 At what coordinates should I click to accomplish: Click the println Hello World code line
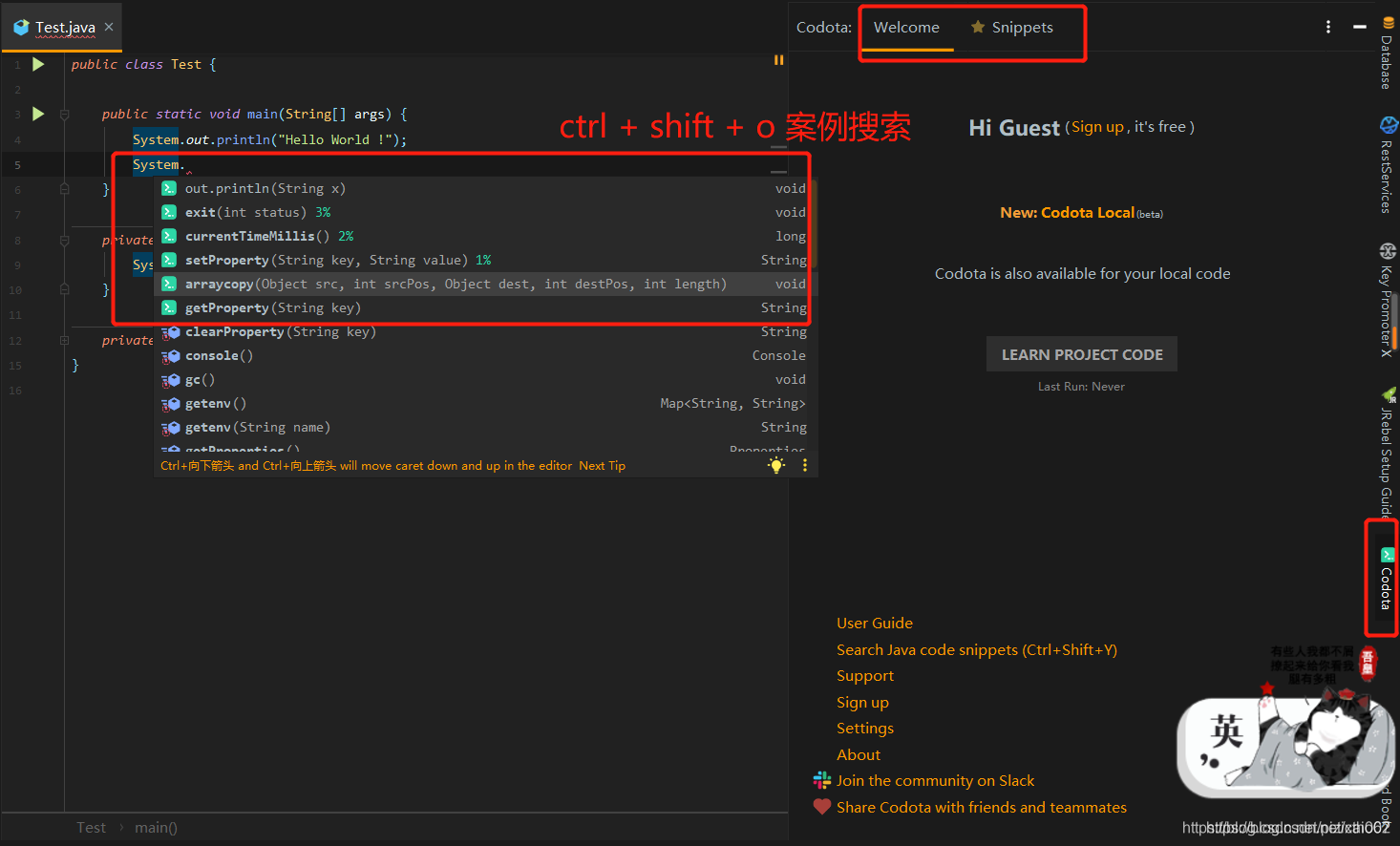(269, 139)
